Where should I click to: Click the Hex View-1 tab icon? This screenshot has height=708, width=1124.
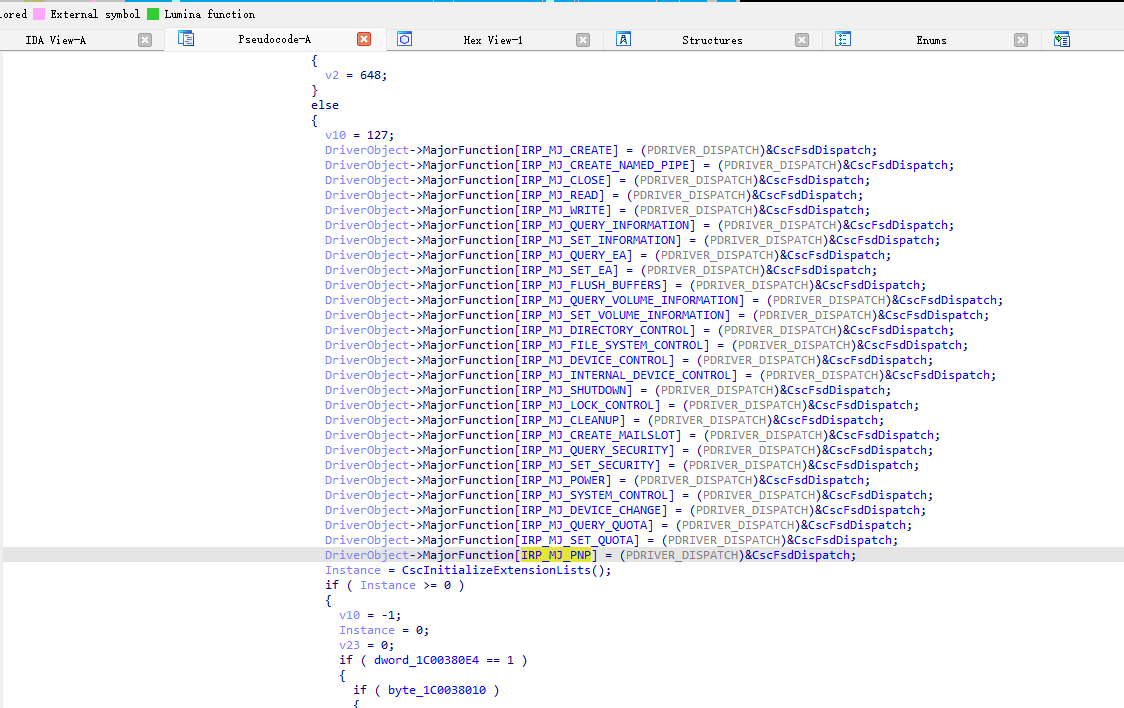[x=405, y=39]
